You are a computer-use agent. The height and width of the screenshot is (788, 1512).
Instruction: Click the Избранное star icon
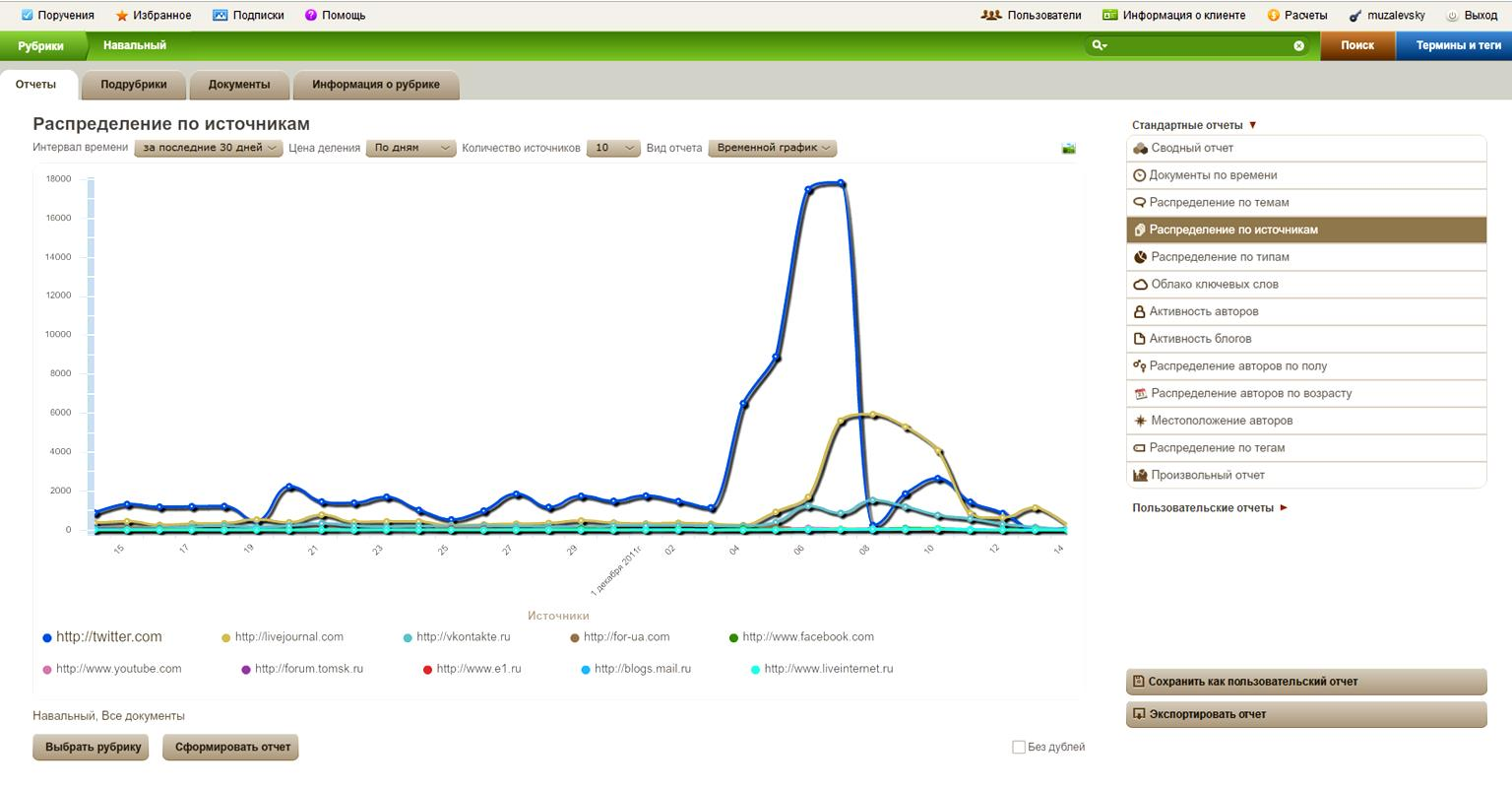(122, 15)
